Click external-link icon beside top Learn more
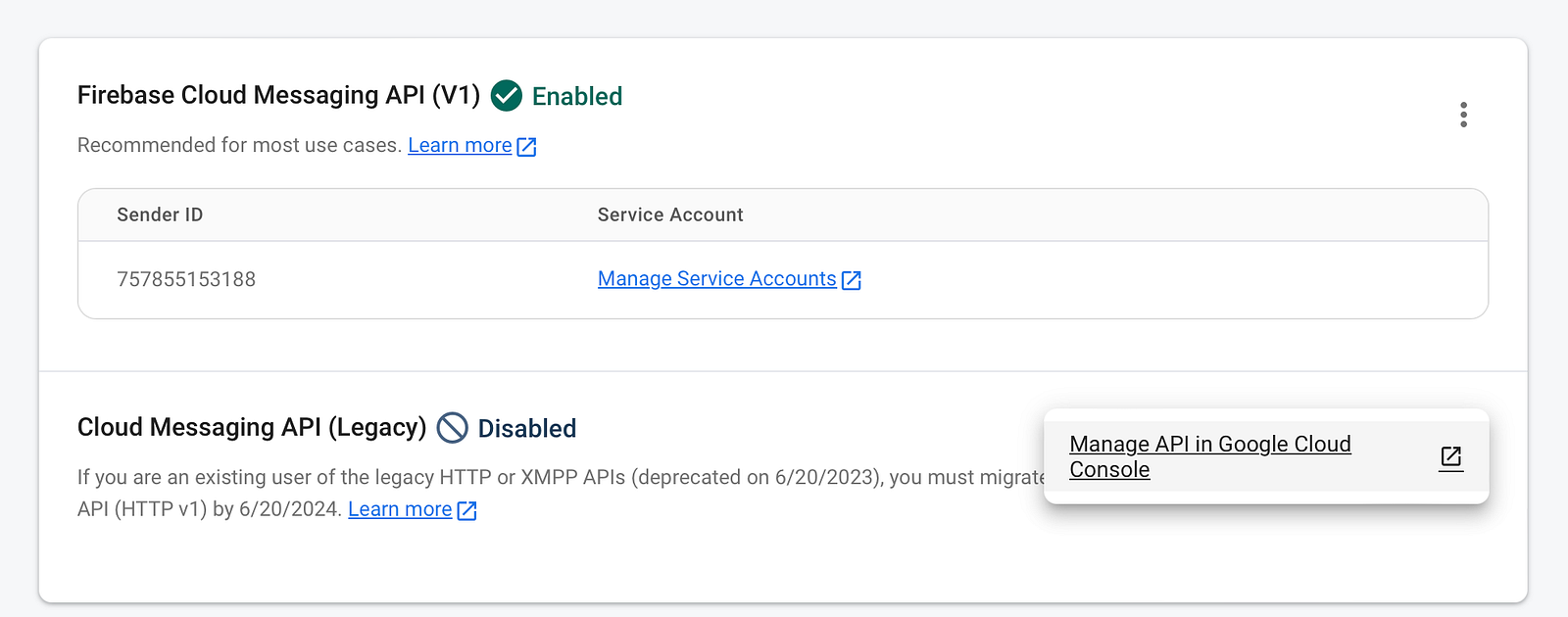This screenshot has width=1568, height=617. point(526,147)
